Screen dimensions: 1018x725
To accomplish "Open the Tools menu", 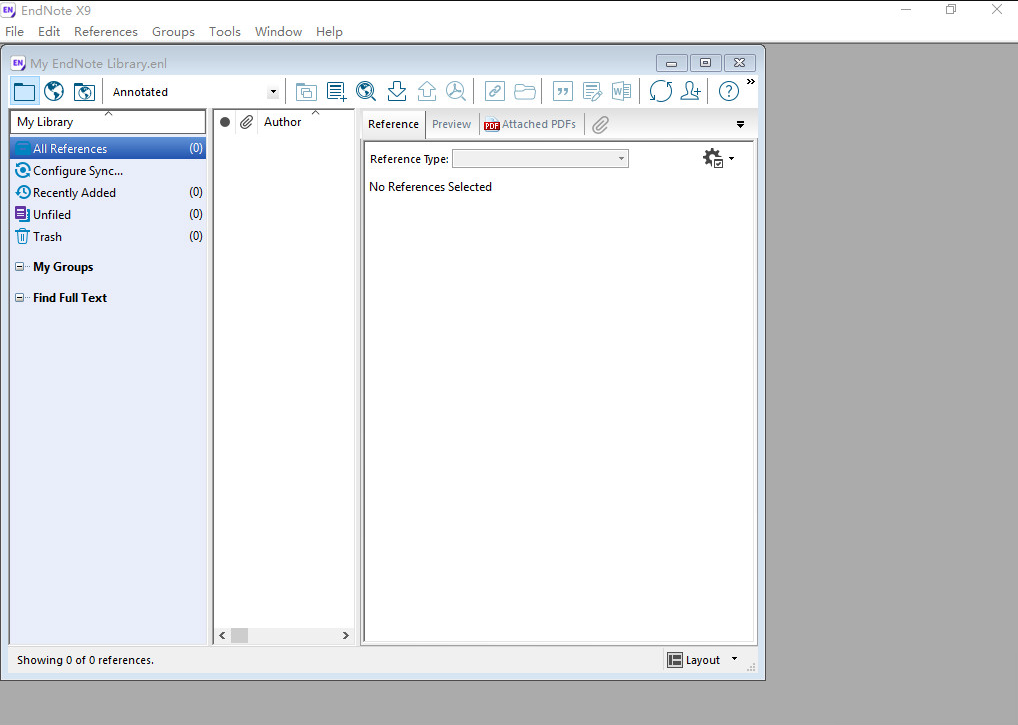I will [x=224, y=31].
